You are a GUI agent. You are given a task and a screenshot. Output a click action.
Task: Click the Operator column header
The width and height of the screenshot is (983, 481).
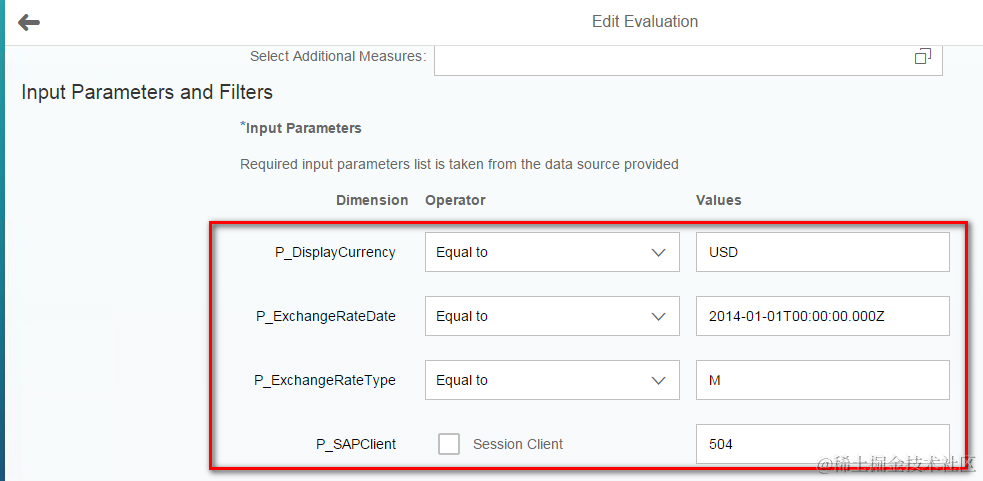coord(455,200)
